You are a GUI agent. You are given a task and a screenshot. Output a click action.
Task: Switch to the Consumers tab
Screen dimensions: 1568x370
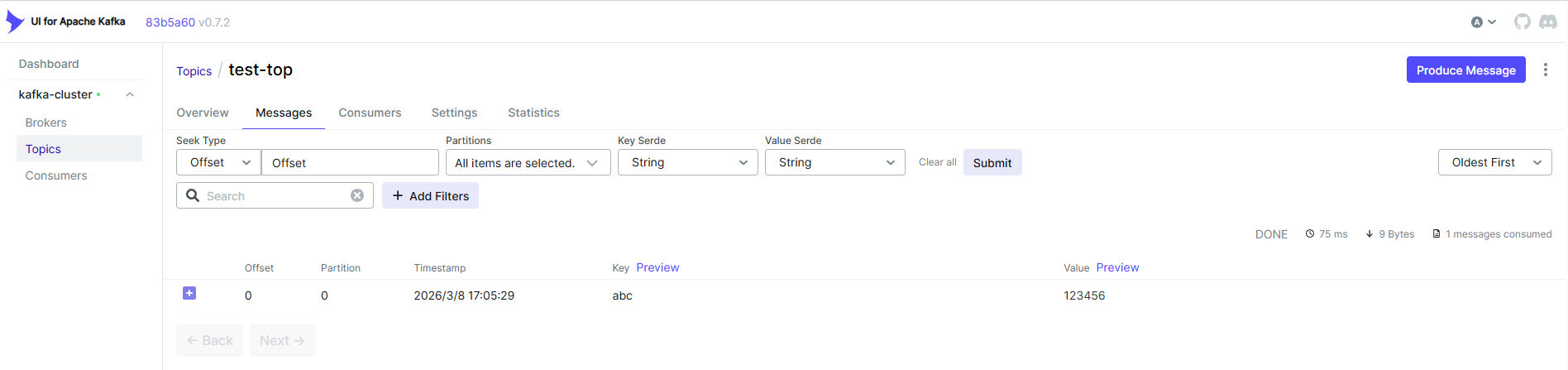pyautogui.click(x=370, y=113)
